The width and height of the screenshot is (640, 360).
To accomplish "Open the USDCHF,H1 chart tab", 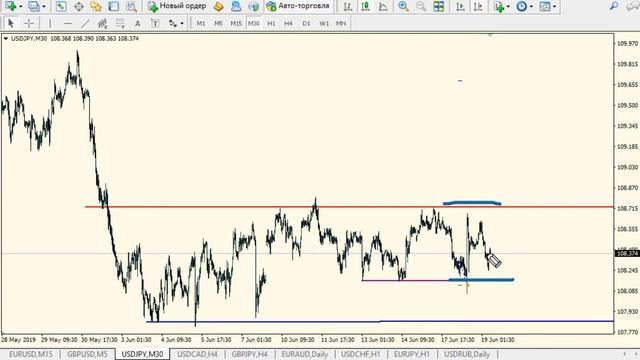I will pos(360,354).
